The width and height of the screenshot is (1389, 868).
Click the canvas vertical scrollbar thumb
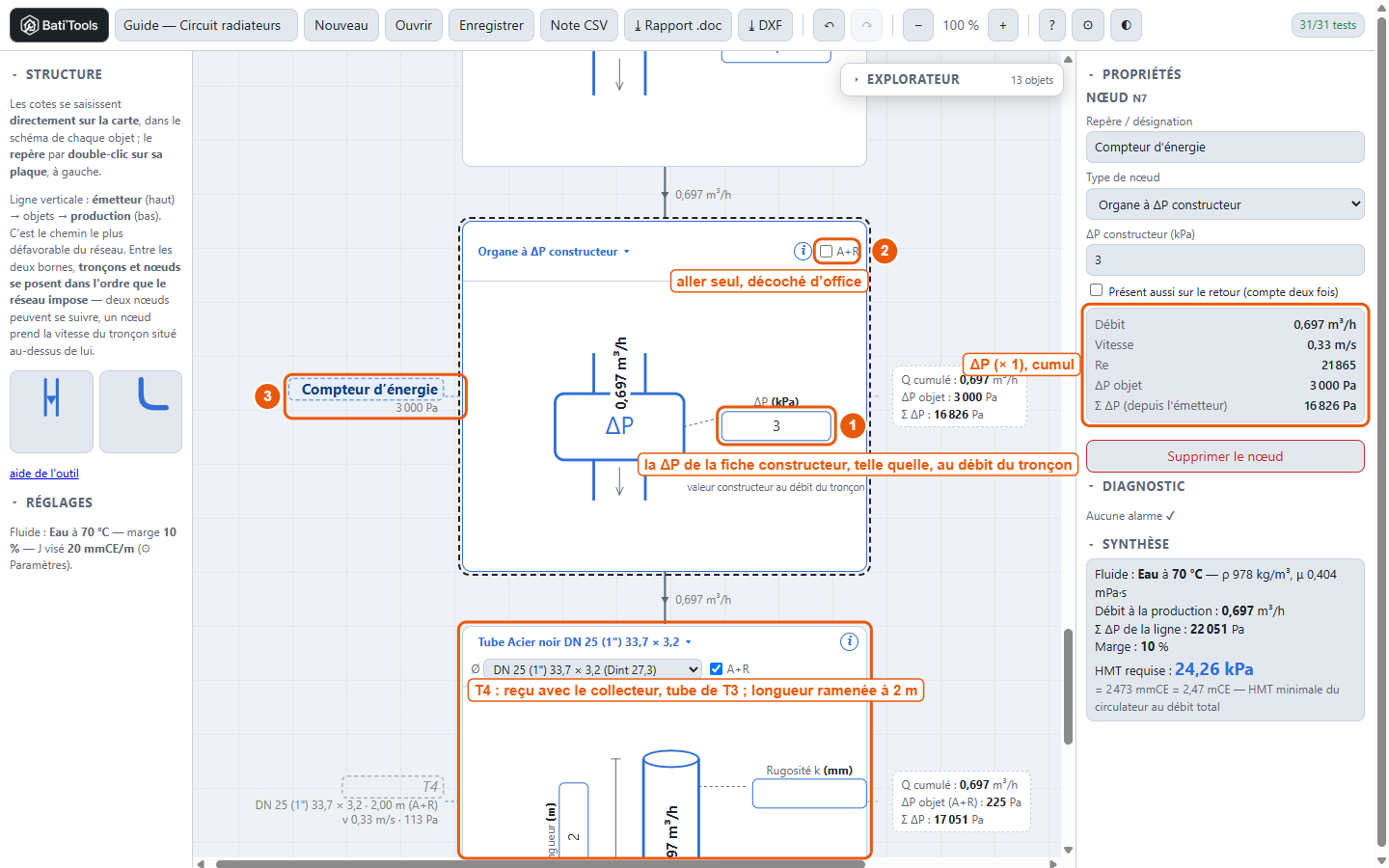[x=1068, y=687]
